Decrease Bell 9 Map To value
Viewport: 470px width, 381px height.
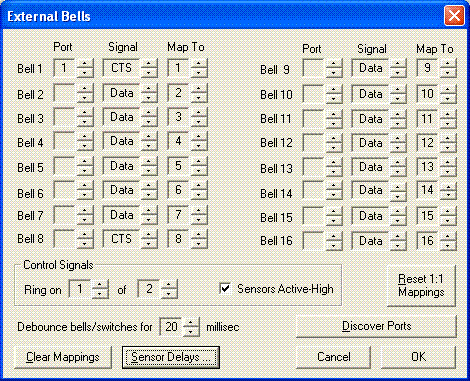448,73
